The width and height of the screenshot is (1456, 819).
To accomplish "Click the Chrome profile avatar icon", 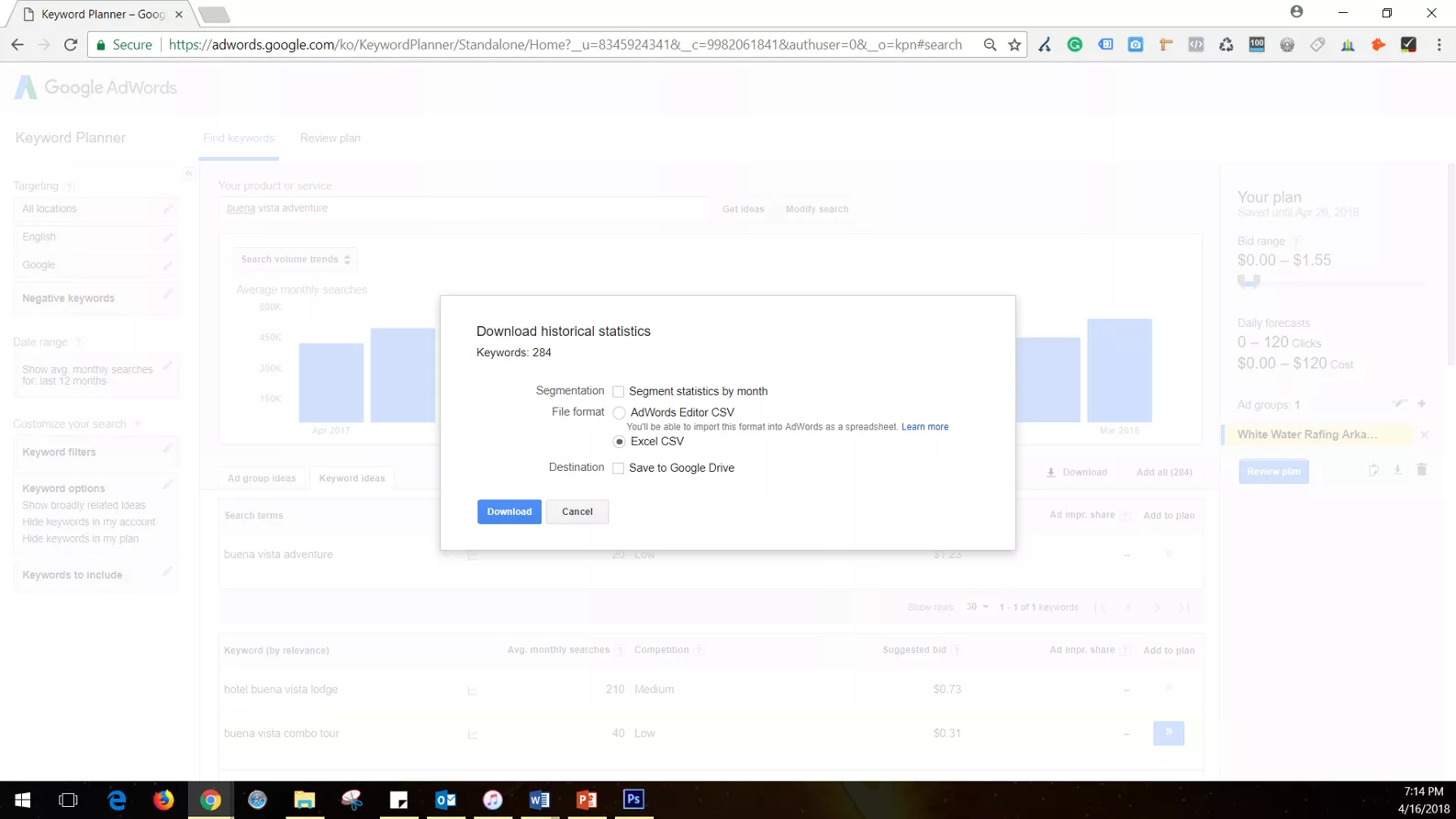I will [1296, 12].
